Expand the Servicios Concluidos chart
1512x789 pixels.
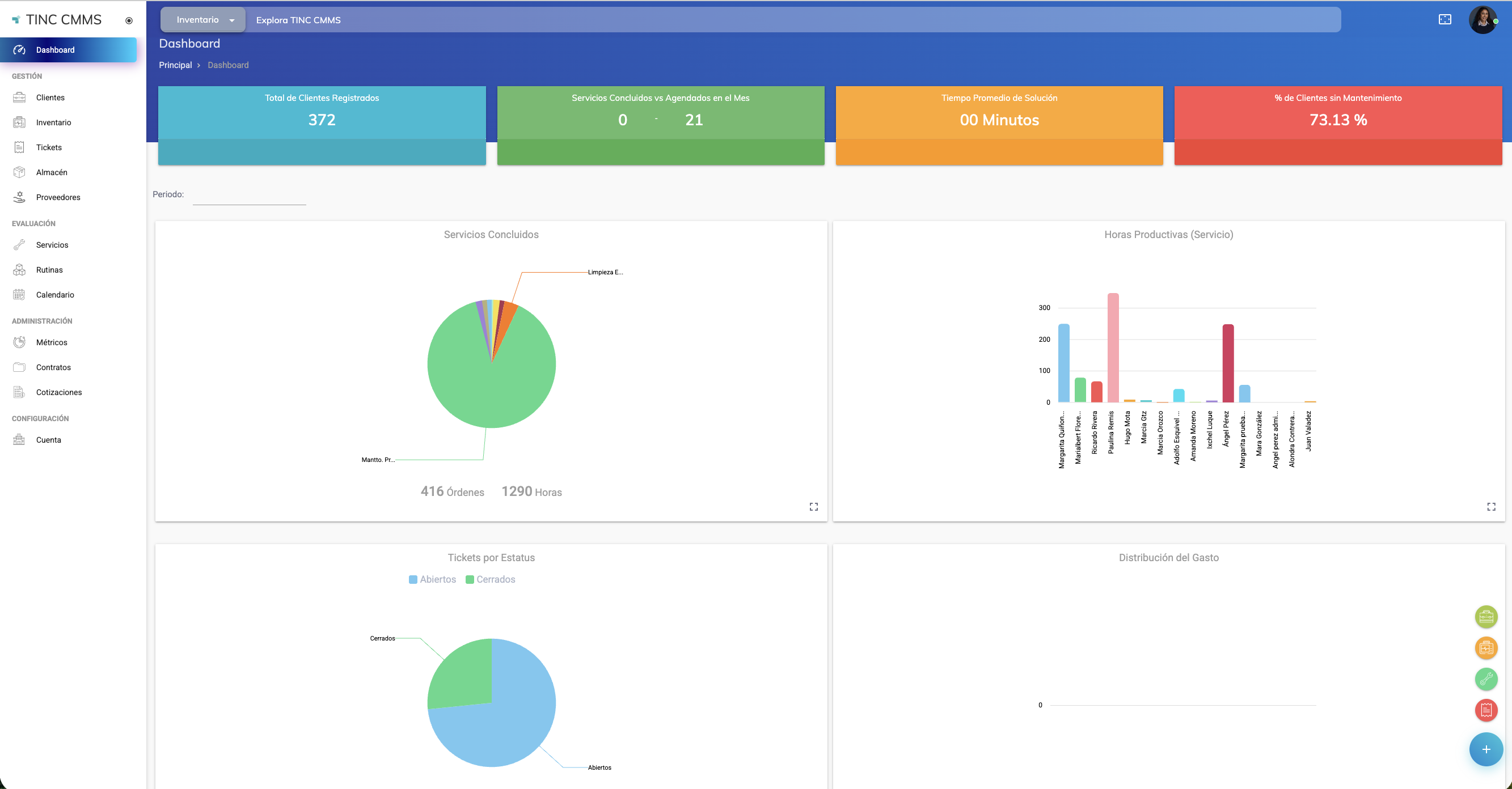tap(813, 506)
